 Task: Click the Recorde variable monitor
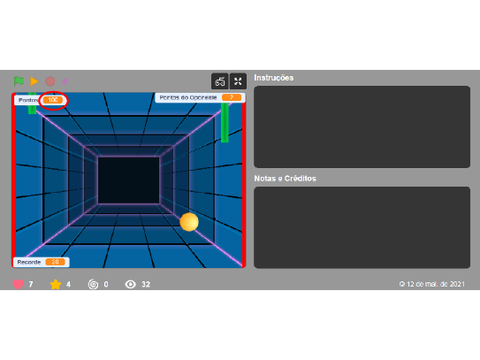click(x=41, y=262)
